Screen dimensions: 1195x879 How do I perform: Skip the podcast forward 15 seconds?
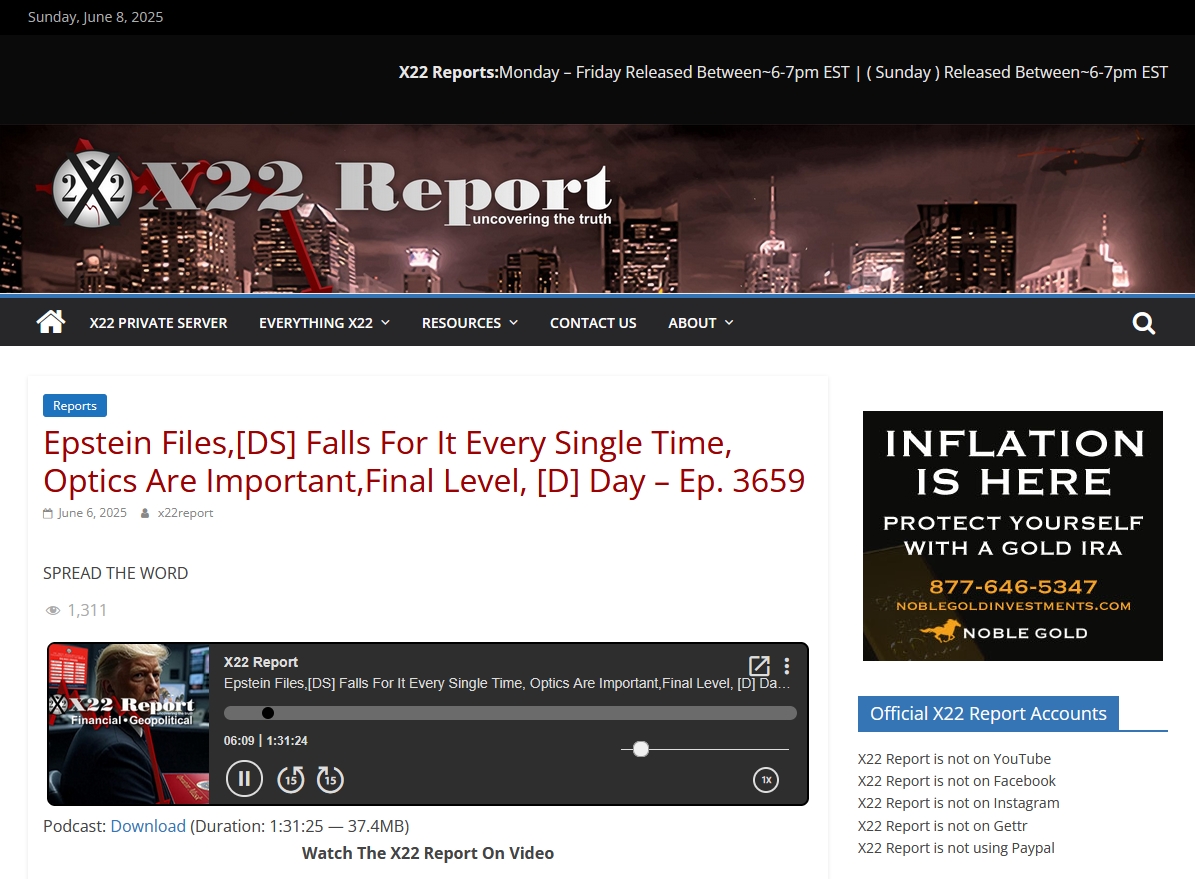pos(330,780)
